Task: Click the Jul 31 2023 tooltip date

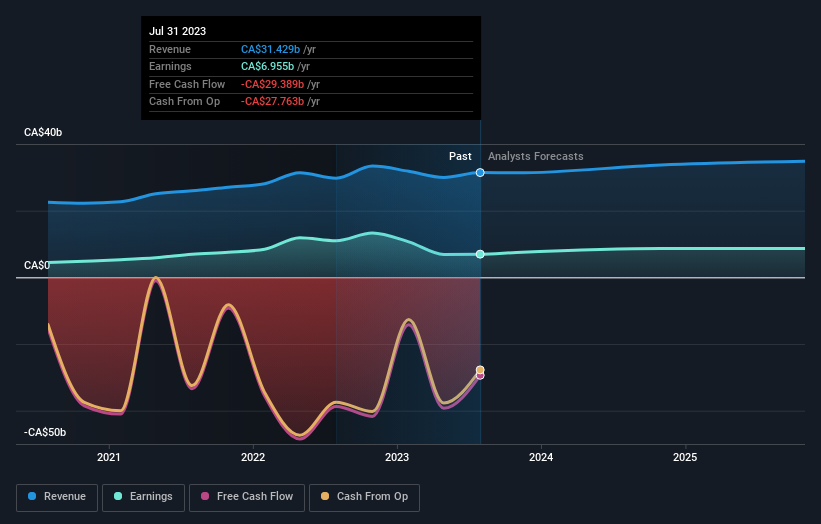Action: (177, 31)
